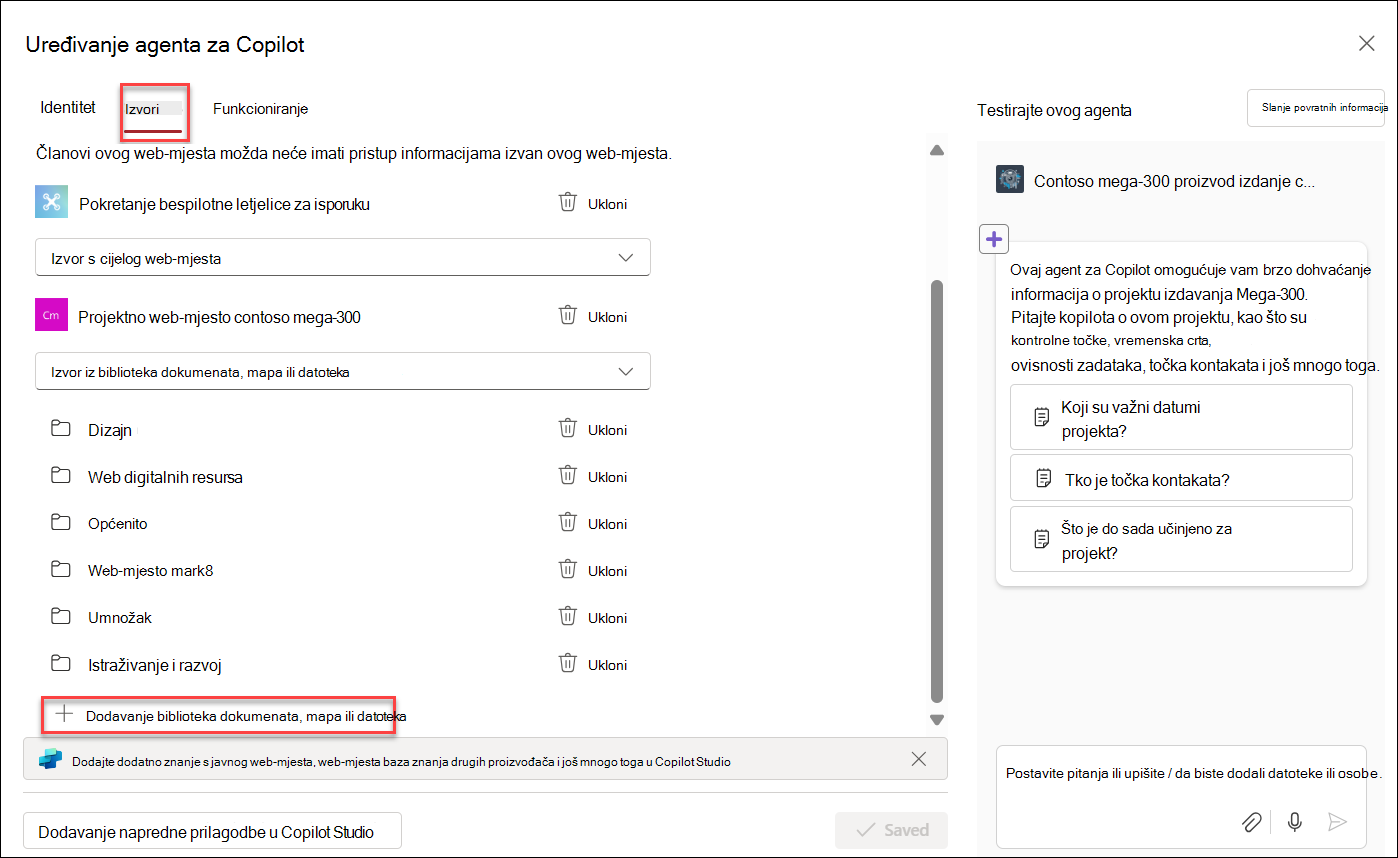Click the Testirajte ovog agenta heading
This screenshot has height=858, width=1398.
1054,110
